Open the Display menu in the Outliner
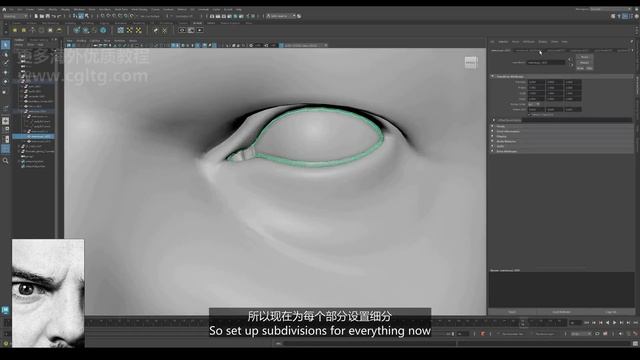Screen dimensions: 640x360 (x=19, y=44)
